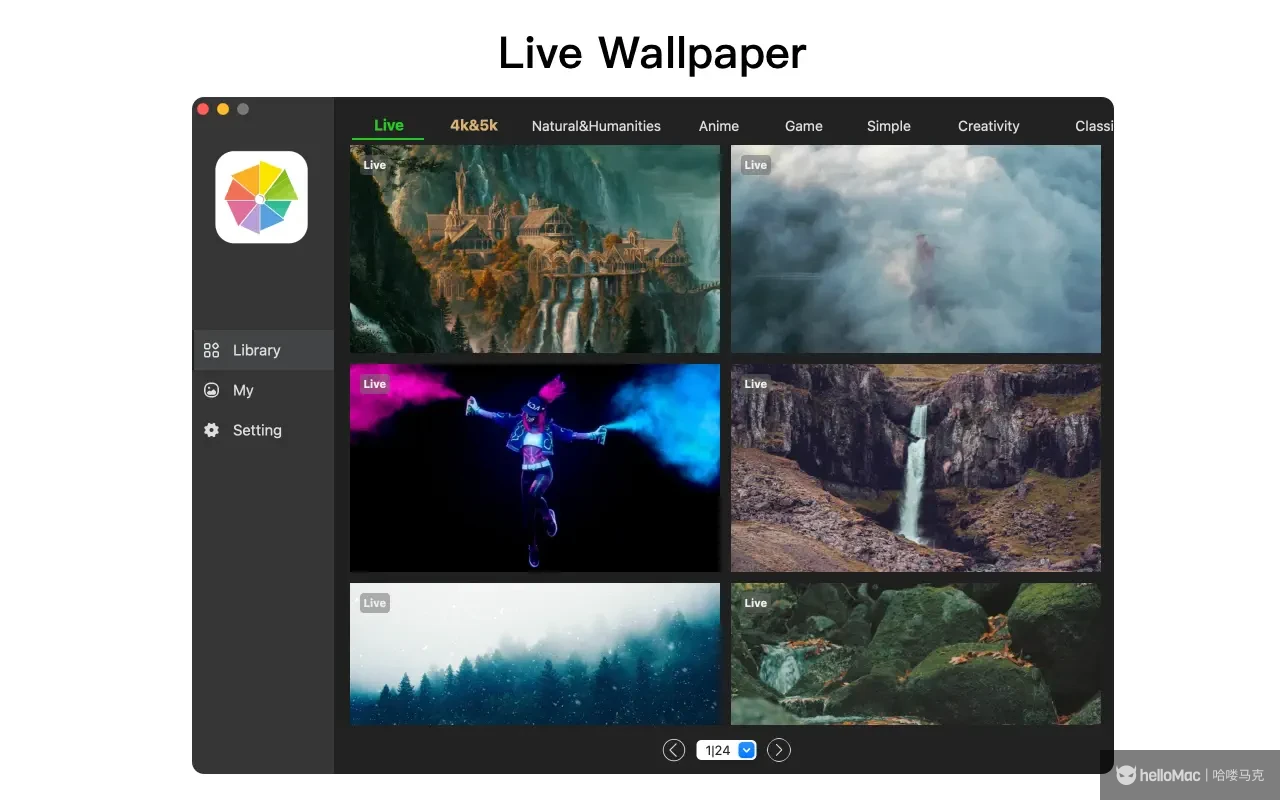Image resolution: width=1280 pixels, height=800 pixels.
Task: Open the Setting sidebar label
Action: pyautogui.click(x=257, y=430)
